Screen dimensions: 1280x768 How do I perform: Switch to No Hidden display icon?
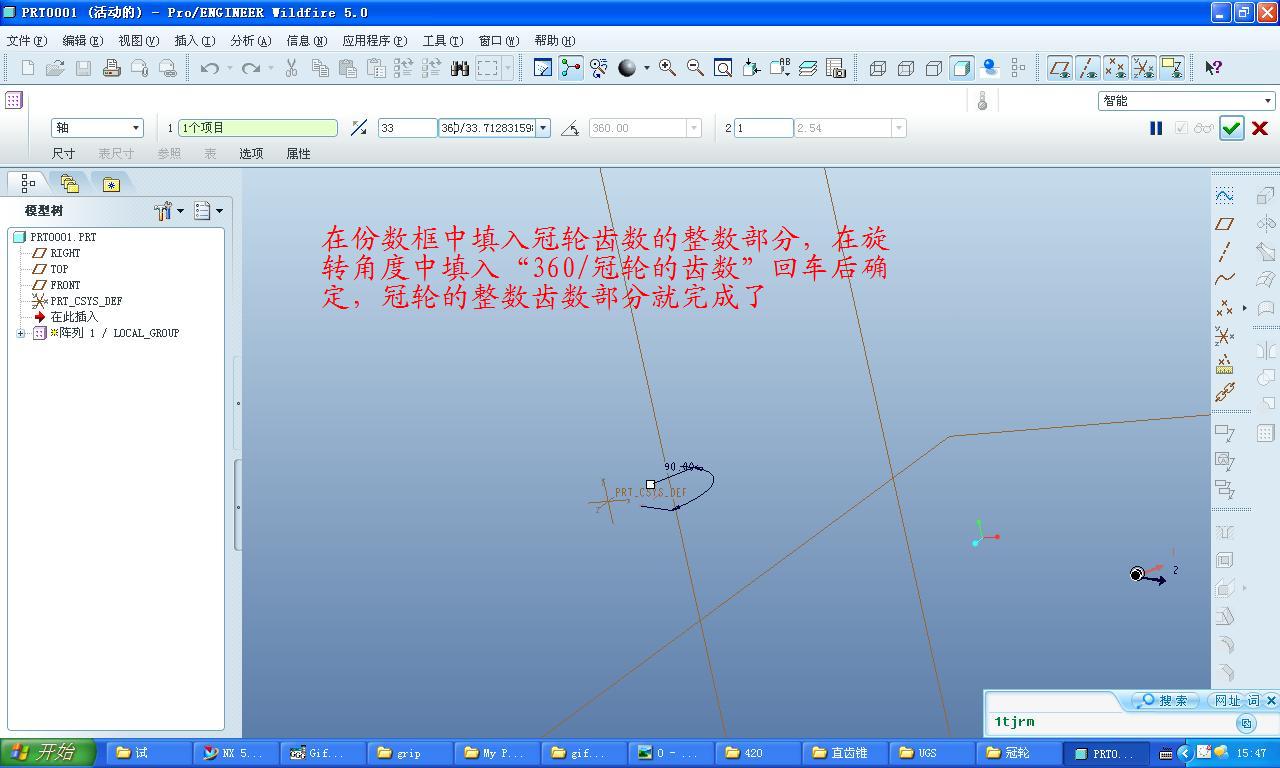point(934,68)
